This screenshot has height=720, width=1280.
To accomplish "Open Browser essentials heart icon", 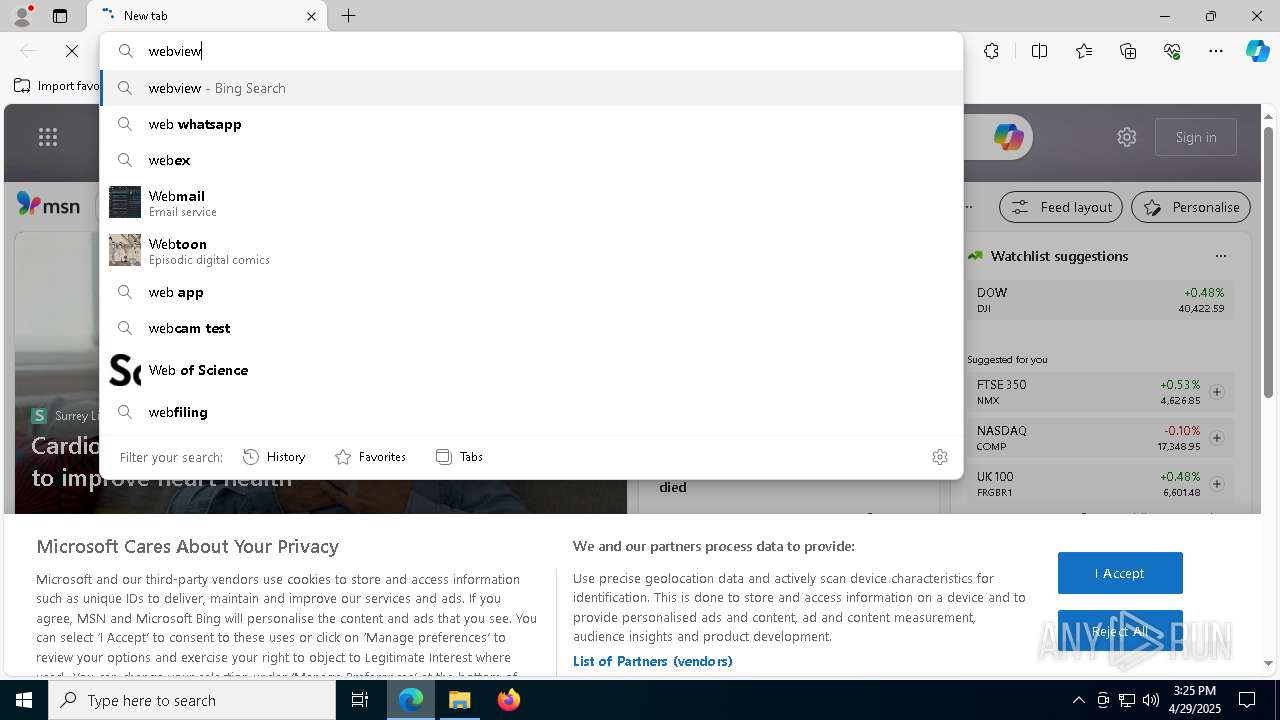I will [1172, 51].
